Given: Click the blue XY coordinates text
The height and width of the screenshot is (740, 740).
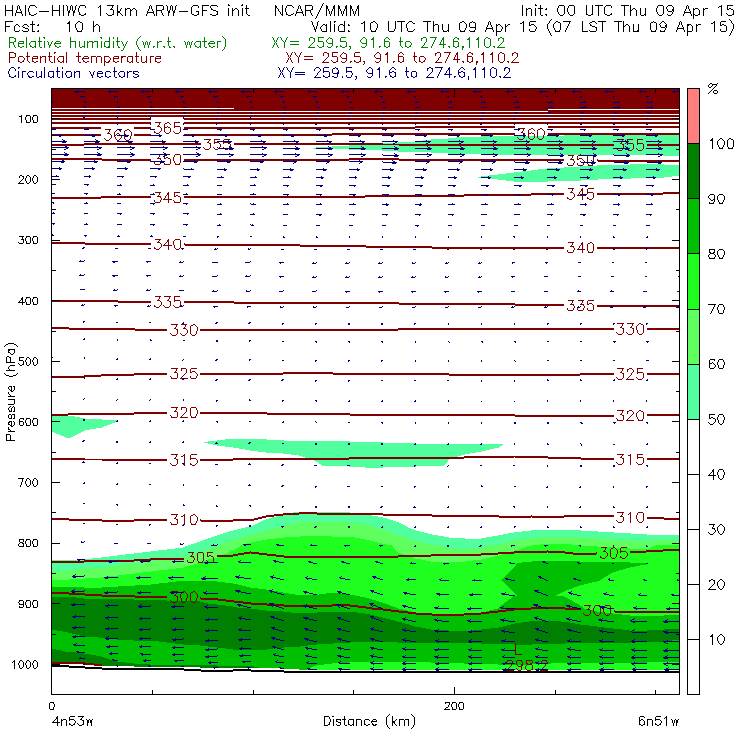Looking at the screenshot, I should coord(394,73).
